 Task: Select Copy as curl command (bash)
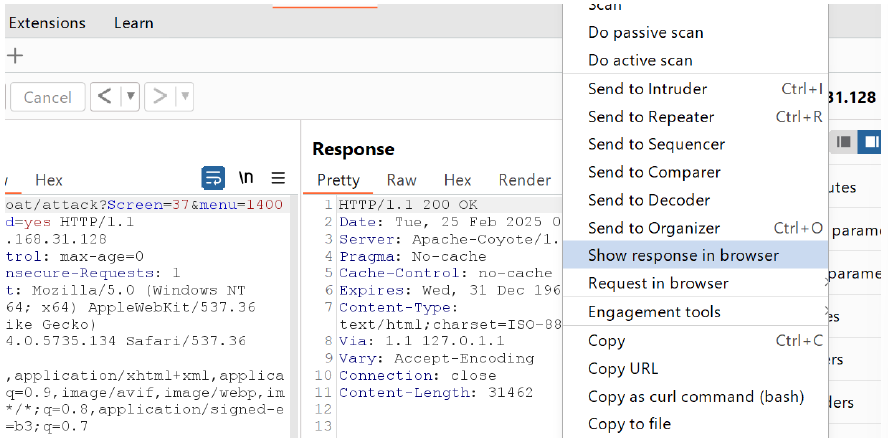pos(695,396)
